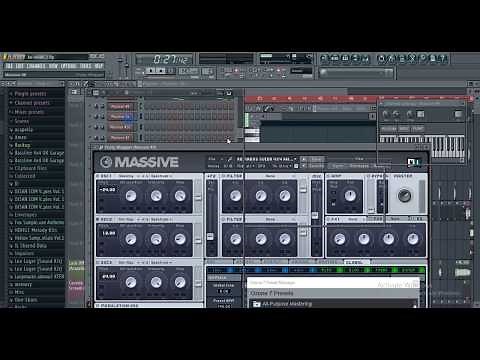Click the playlist view icon in top toolbar
480x360 pixels.
pos(324,59)
